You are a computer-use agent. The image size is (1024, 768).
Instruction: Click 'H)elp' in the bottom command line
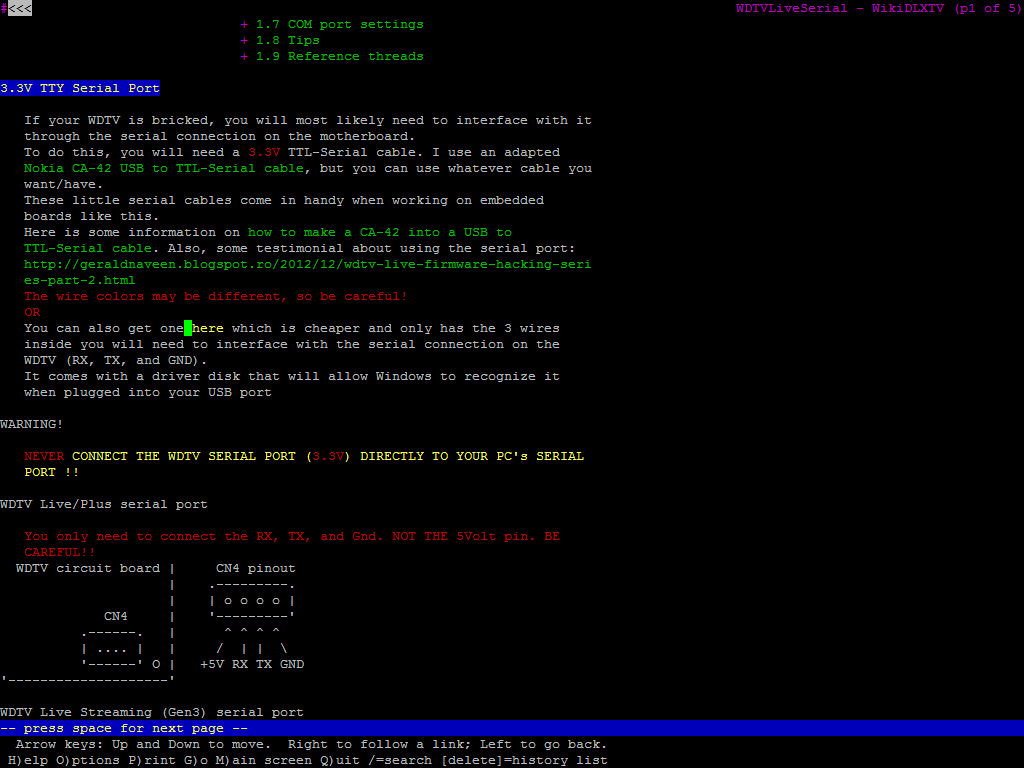[27, 760]
